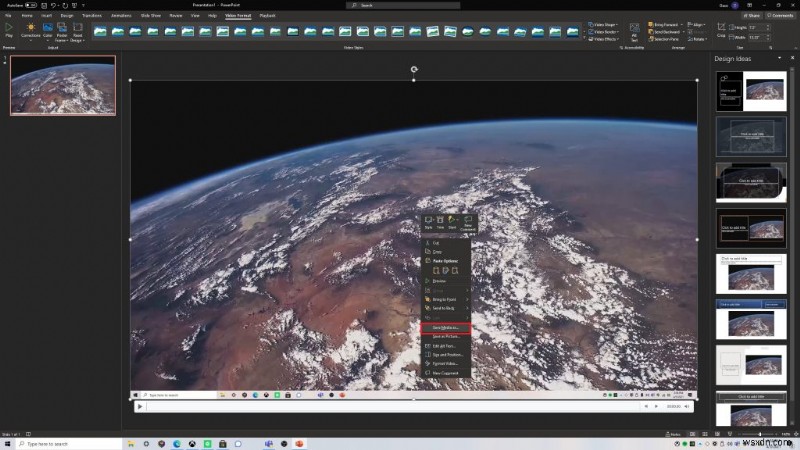Image resolution: width=800 pixels, height=450 pixels.
Task: Open Design Ideas pane options dropdown
Action: [779, 58]
